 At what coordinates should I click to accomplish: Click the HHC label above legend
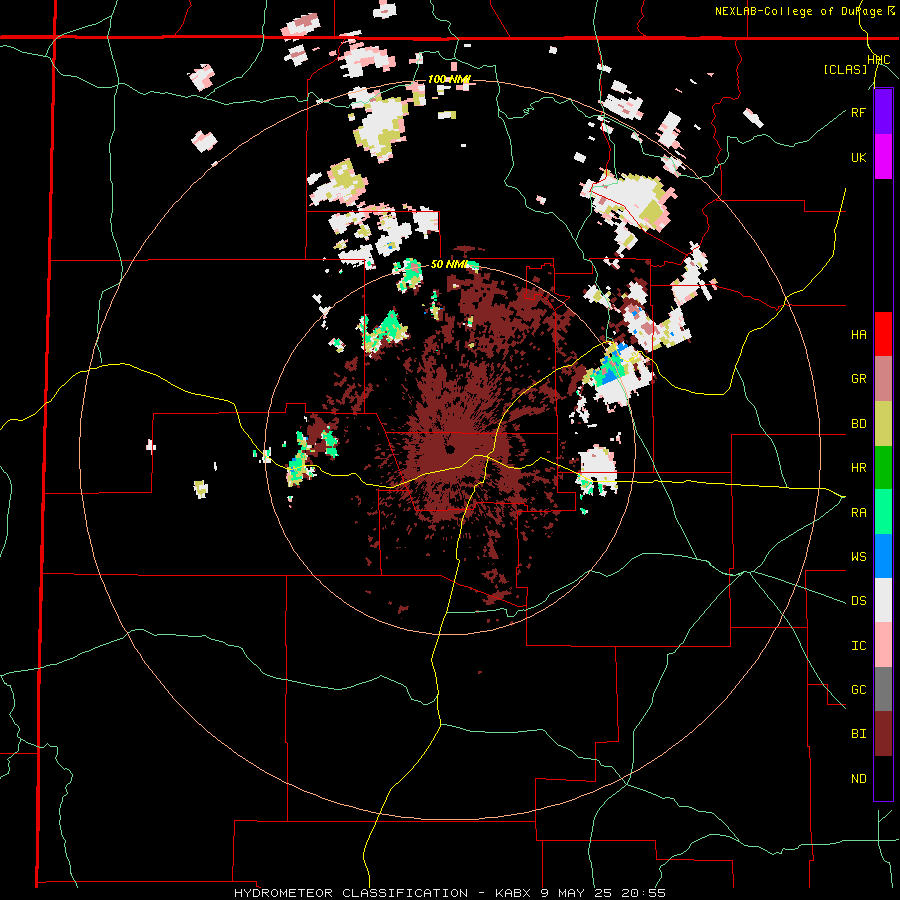click(x=878, y=59)
